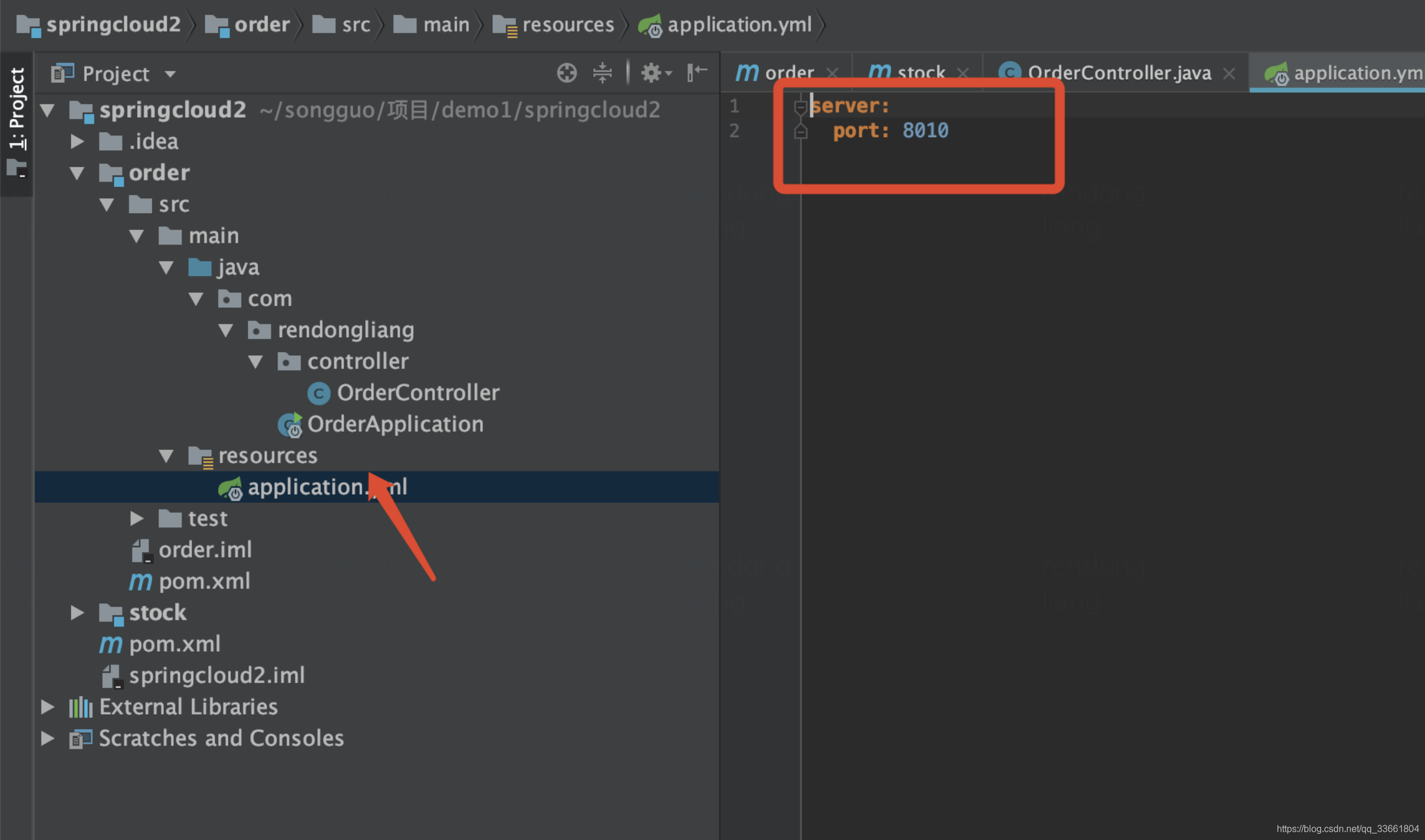Click the application.yml Spring icon in tree
The image size is (1425, 840).
[x=230, y=488]
